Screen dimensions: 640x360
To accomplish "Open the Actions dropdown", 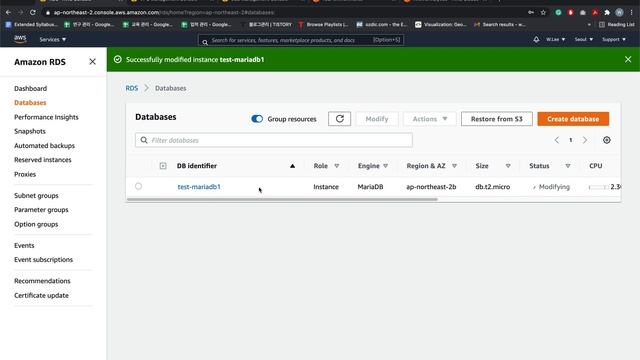I will tap(429, 119).
